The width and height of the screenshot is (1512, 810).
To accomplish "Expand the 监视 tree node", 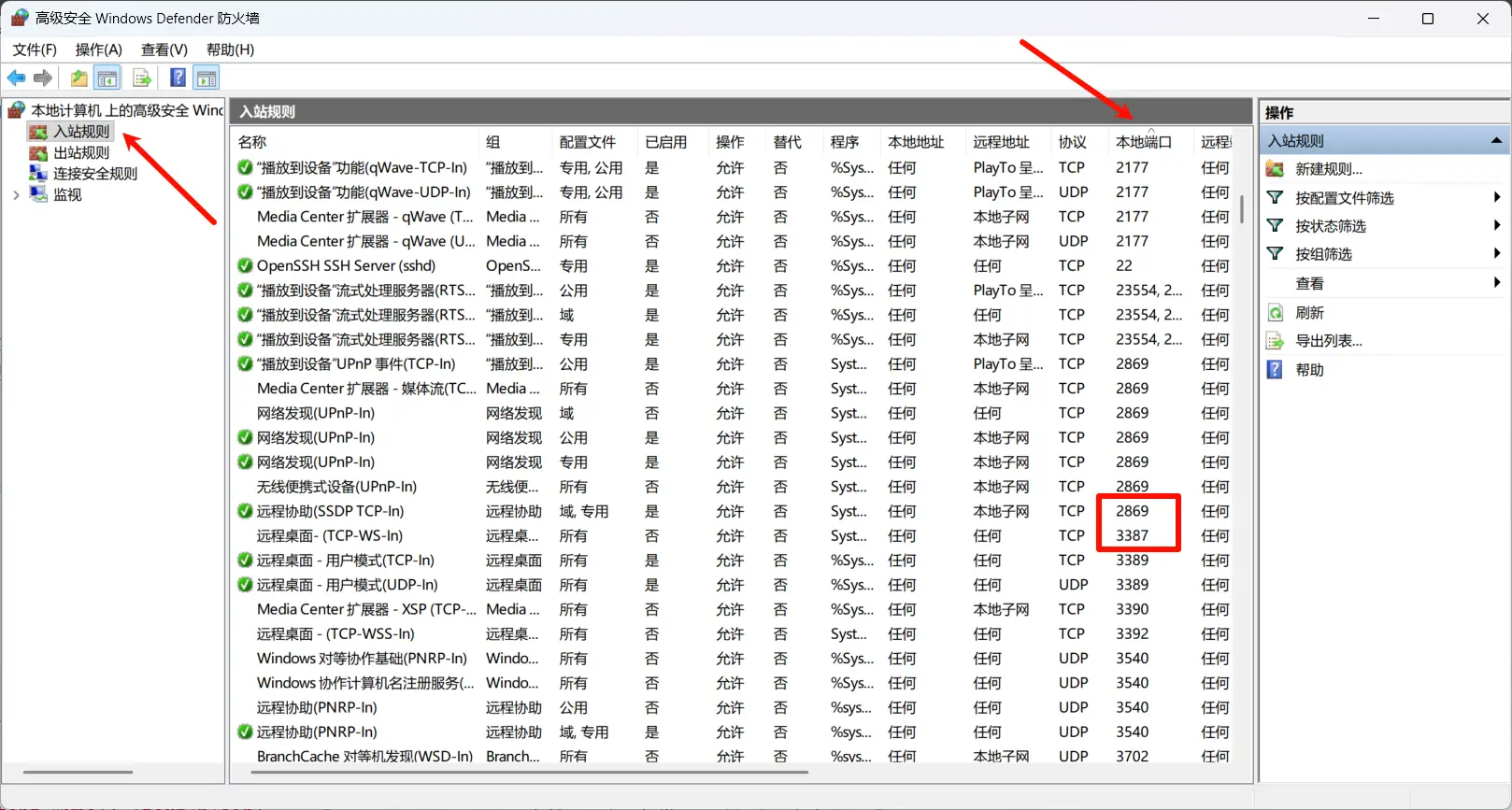I will pyautogui.click(x=16, y=195).
